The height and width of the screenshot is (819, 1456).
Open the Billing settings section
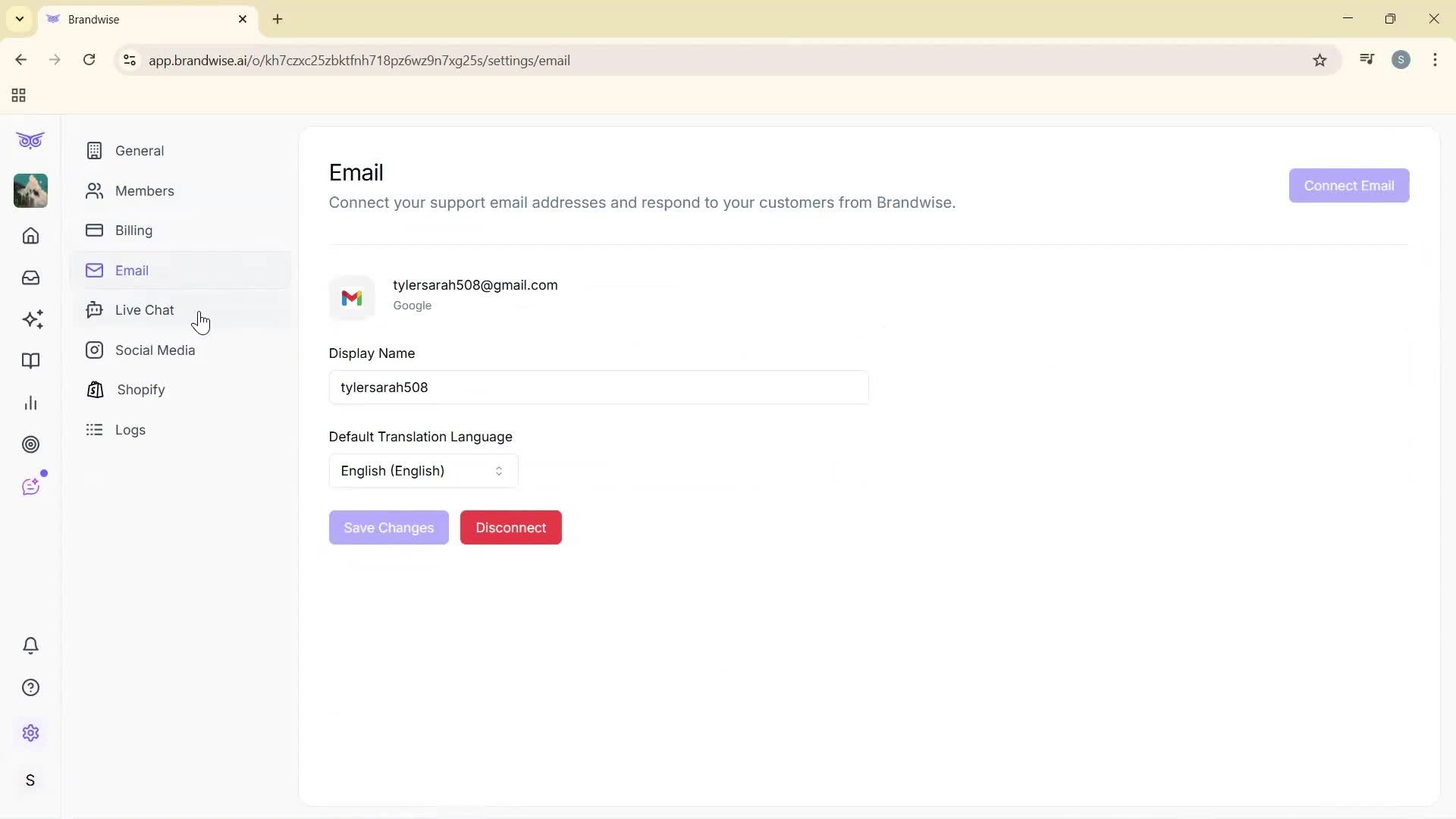coord(133,231)
